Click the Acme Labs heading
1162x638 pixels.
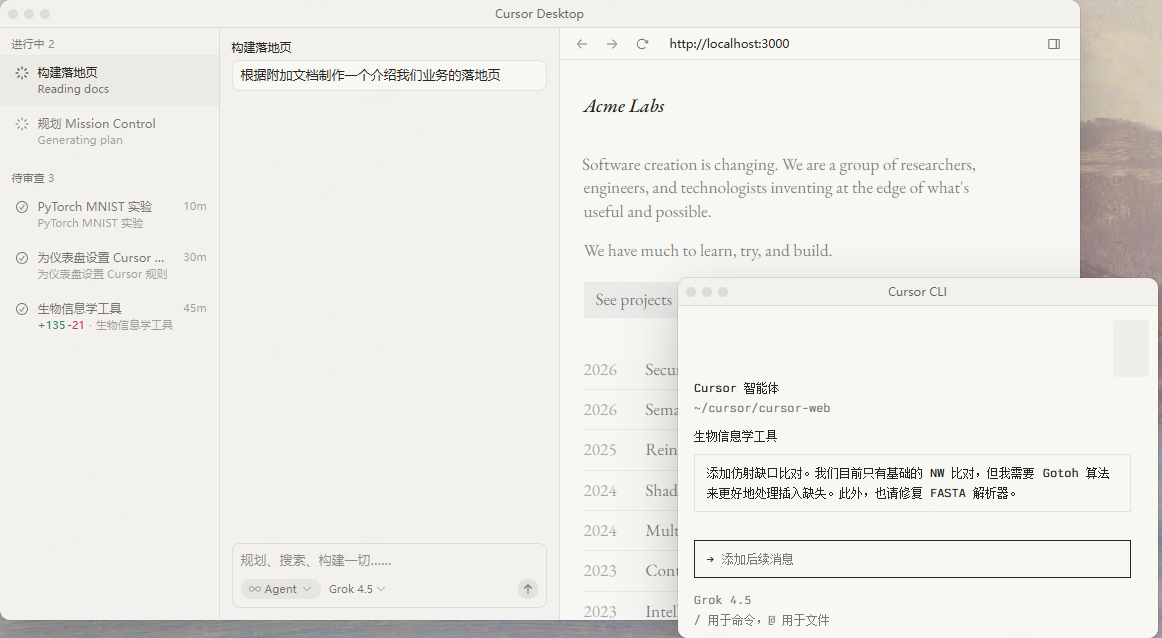tap(624, 107)
